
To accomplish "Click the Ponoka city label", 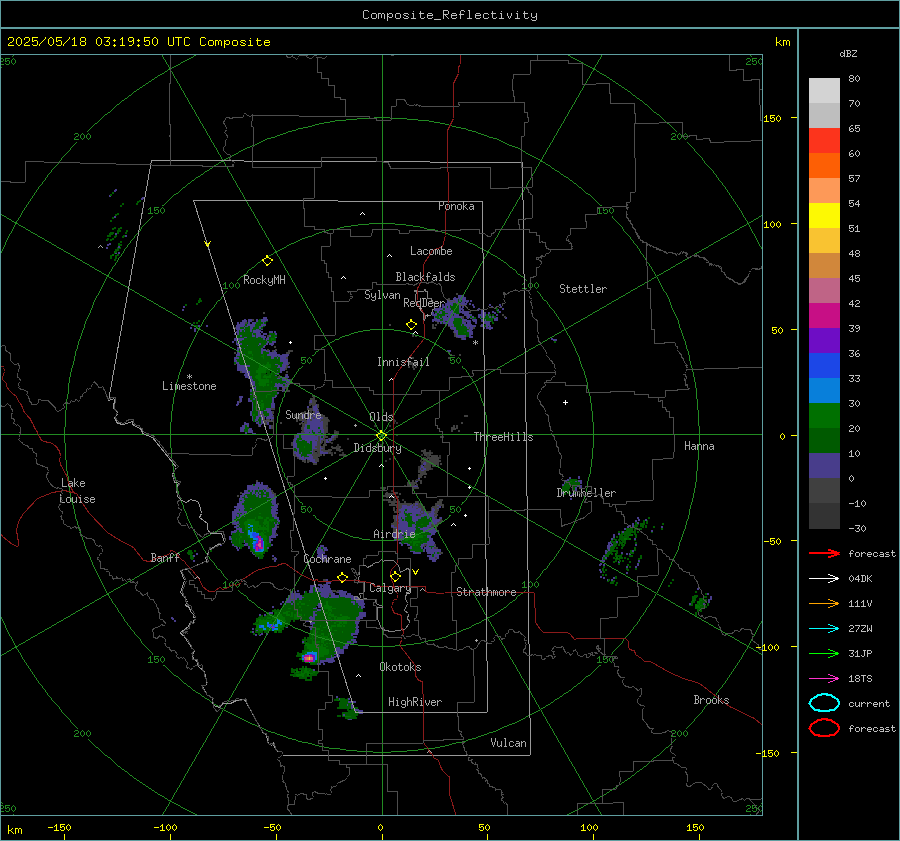I will coord(456,206).
